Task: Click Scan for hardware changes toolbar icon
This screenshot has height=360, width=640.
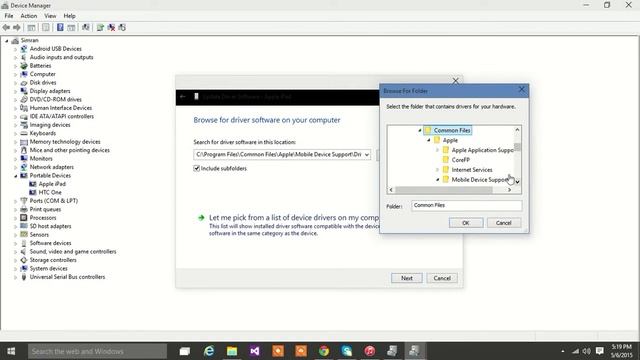Action: click(85, 27)
